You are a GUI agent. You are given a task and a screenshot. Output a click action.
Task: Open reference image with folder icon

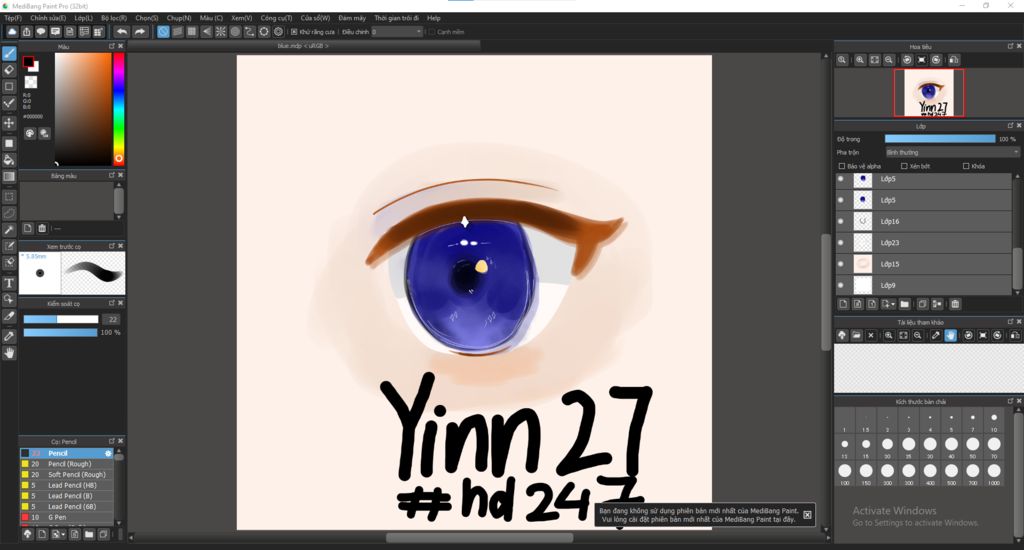coord(856,335)
